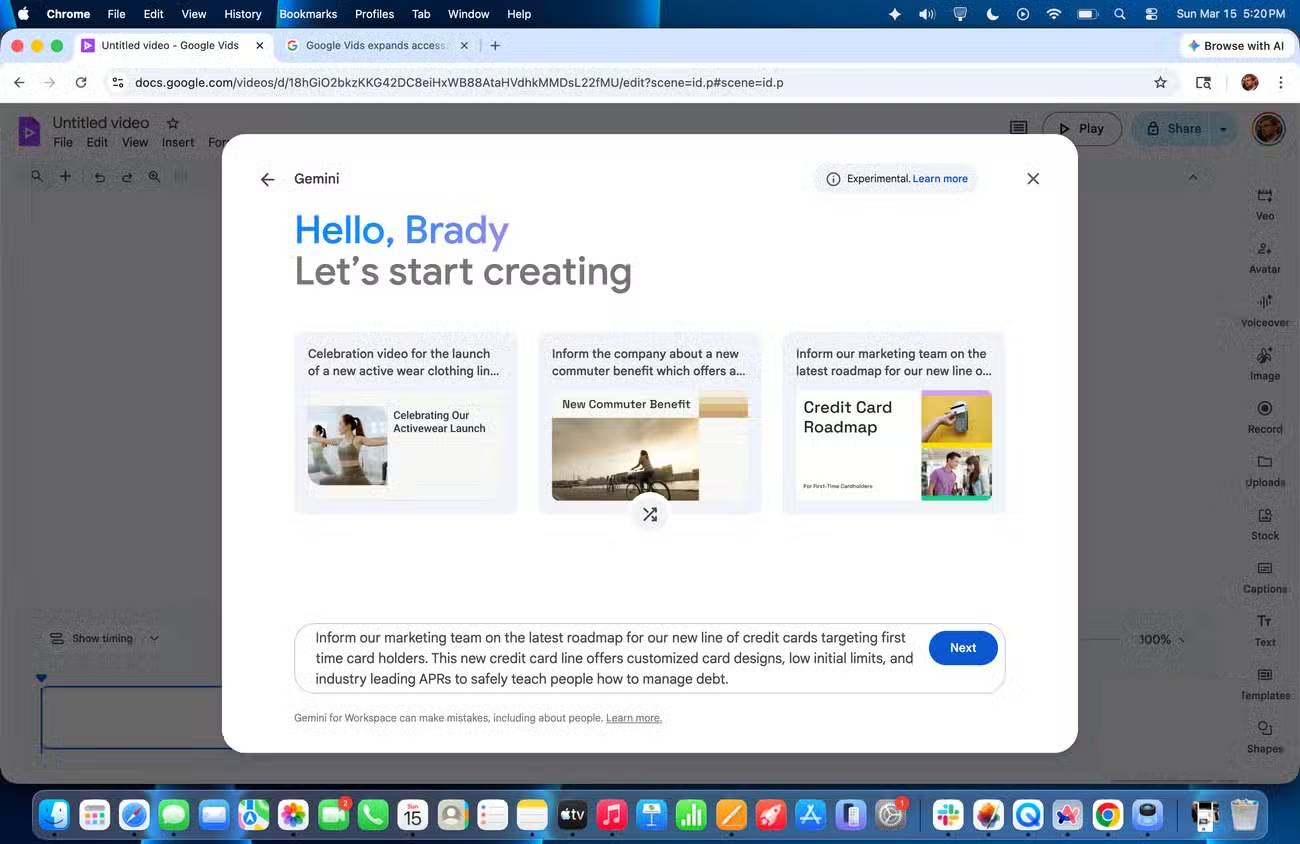Open the Captions tool
Image resolution: width=1300 pixels, height=844 pixels.
tap(1264, 576)
